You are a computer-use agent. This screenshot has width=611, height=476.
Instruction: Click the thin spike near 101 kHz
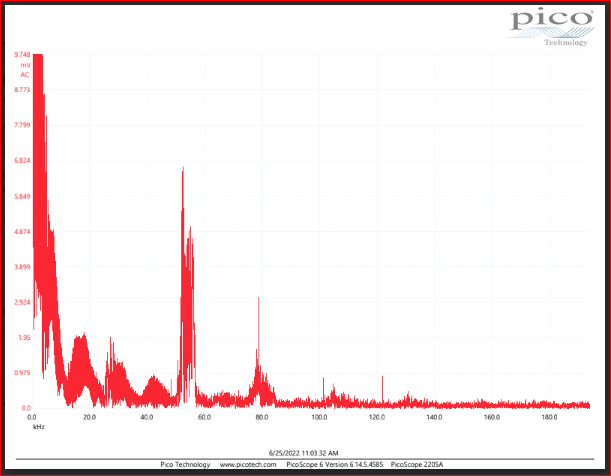click(x=323, y=390)
